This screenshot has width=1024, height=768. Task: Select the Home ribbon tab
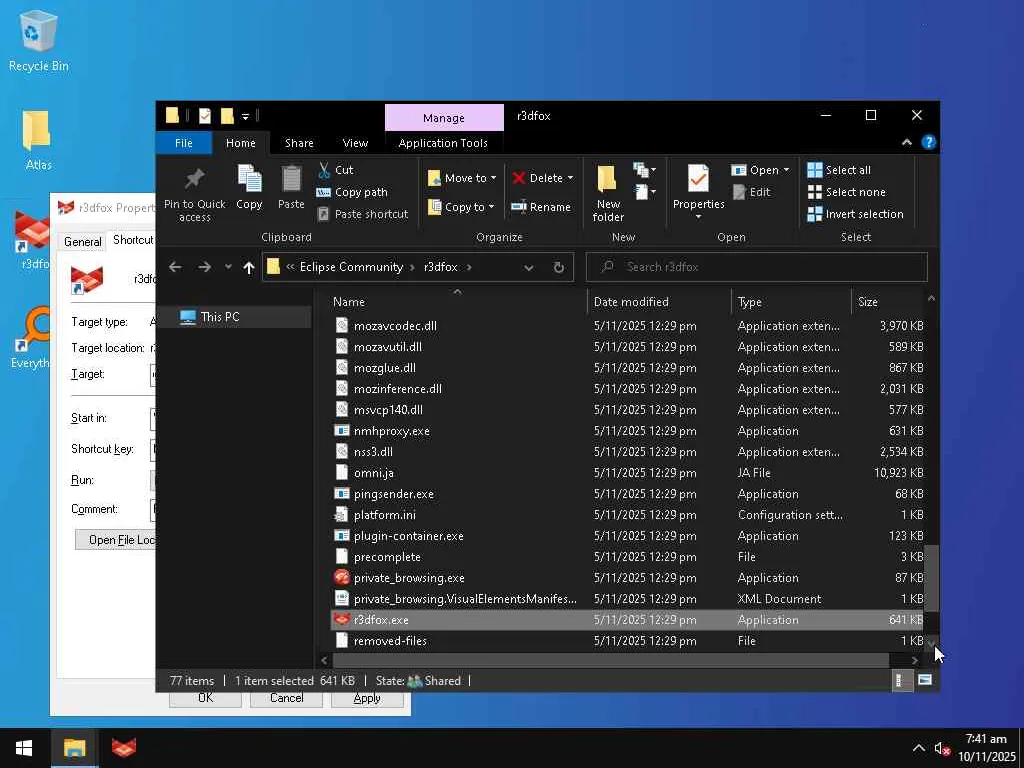coord(241,143)
